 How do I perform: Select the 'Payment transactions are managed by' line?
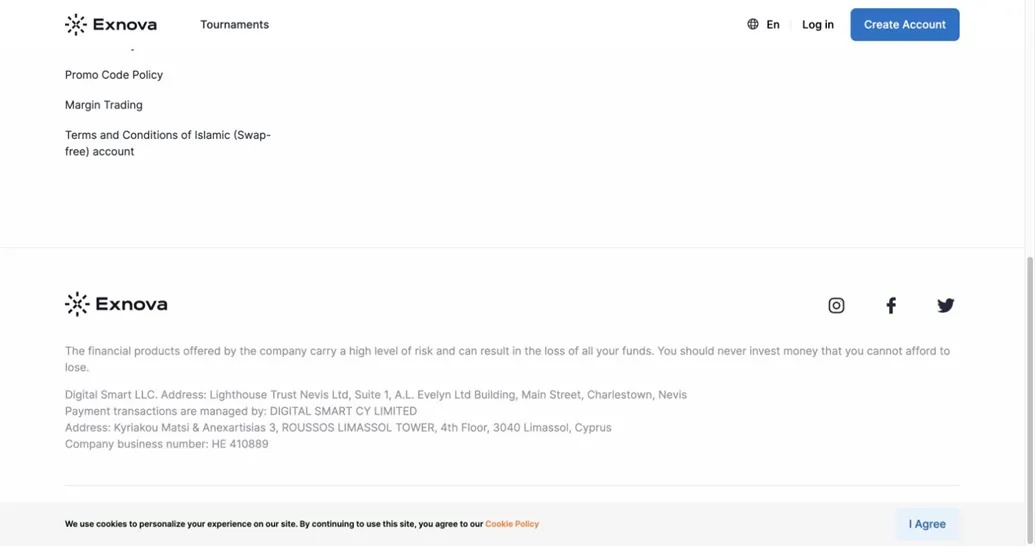(241, 411)
